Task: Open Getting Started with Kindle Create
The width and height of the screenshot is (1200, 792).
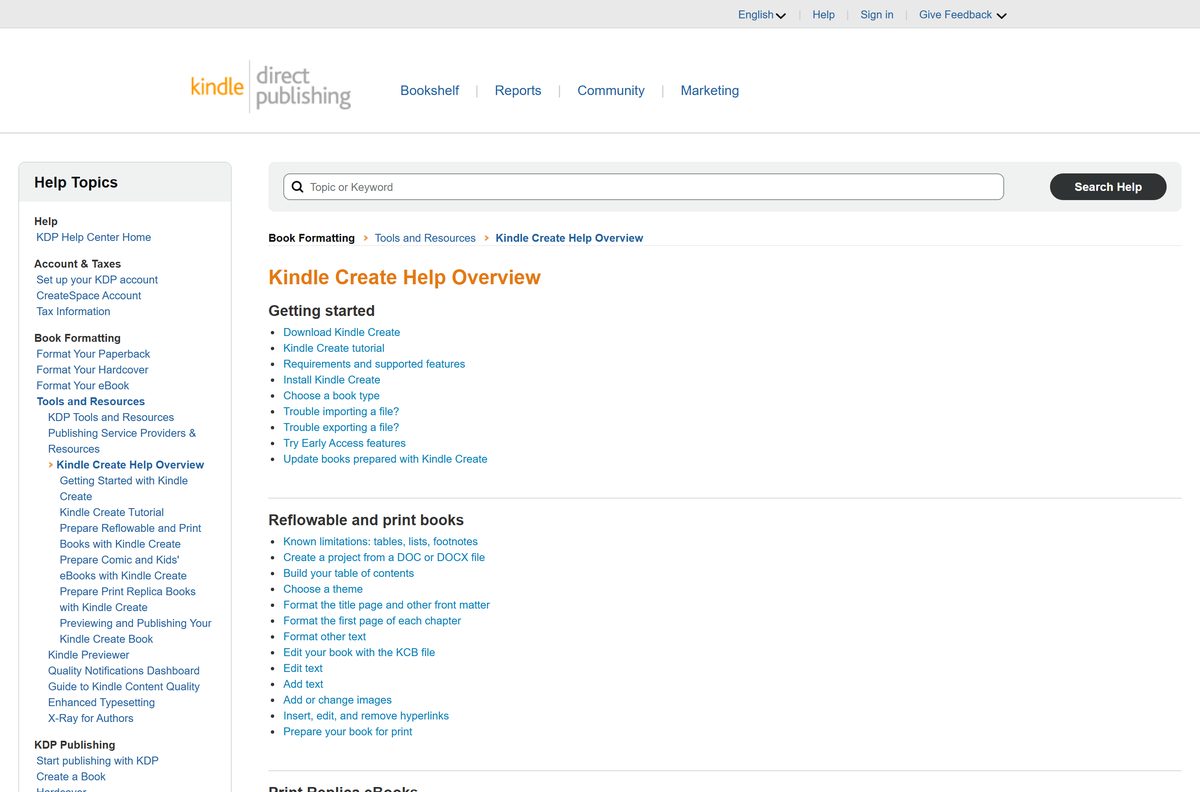Action: pos(124,489)
